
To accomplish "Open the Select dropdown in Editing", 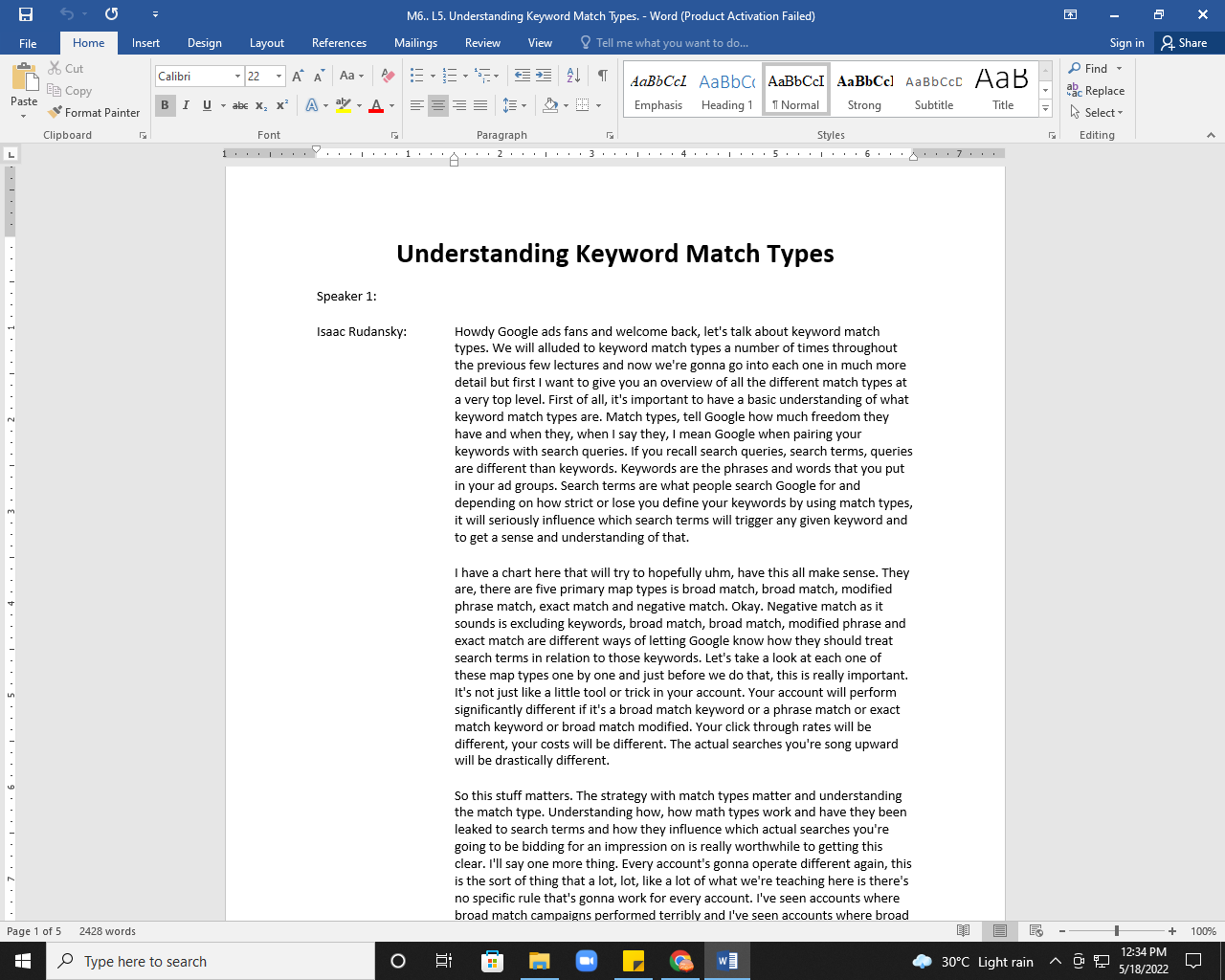I will (1097, 113).
